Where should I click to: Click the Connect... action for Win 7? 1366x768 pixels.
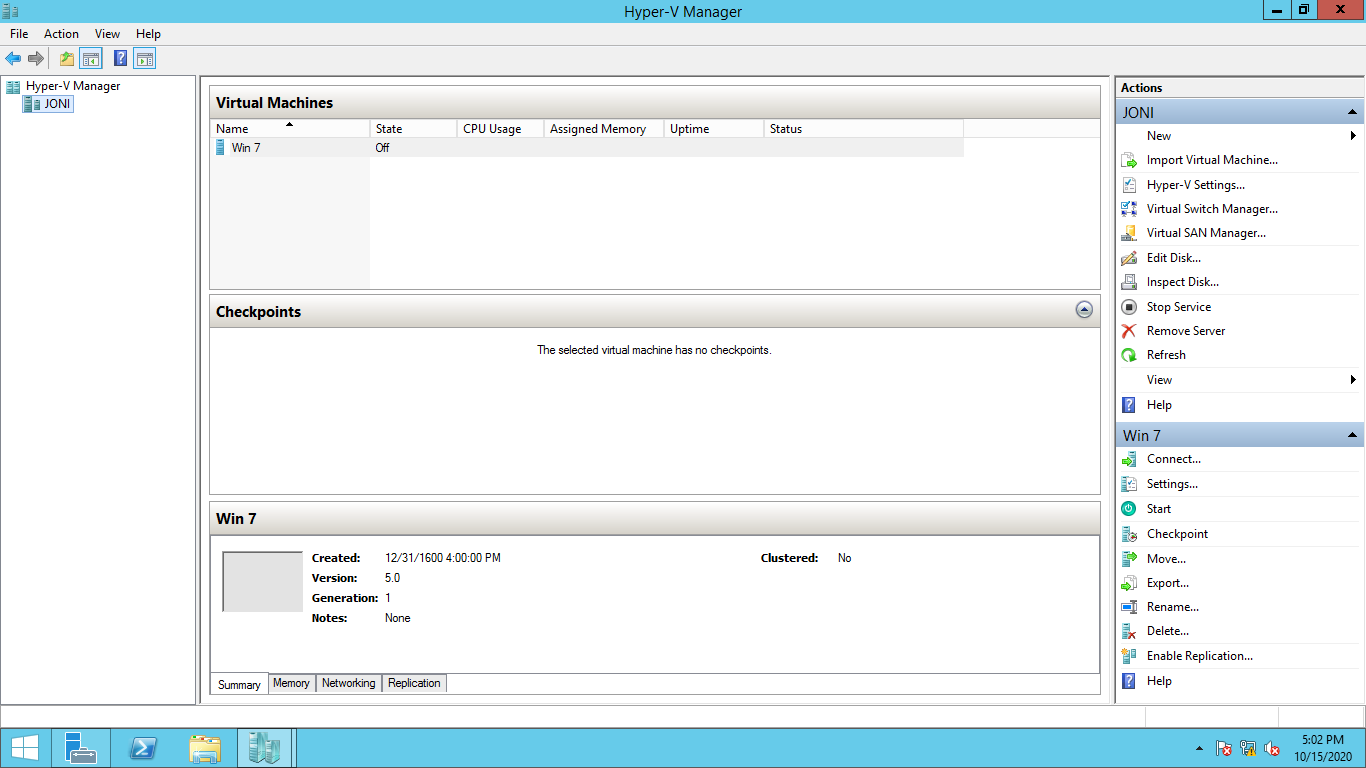[1174, 459]
